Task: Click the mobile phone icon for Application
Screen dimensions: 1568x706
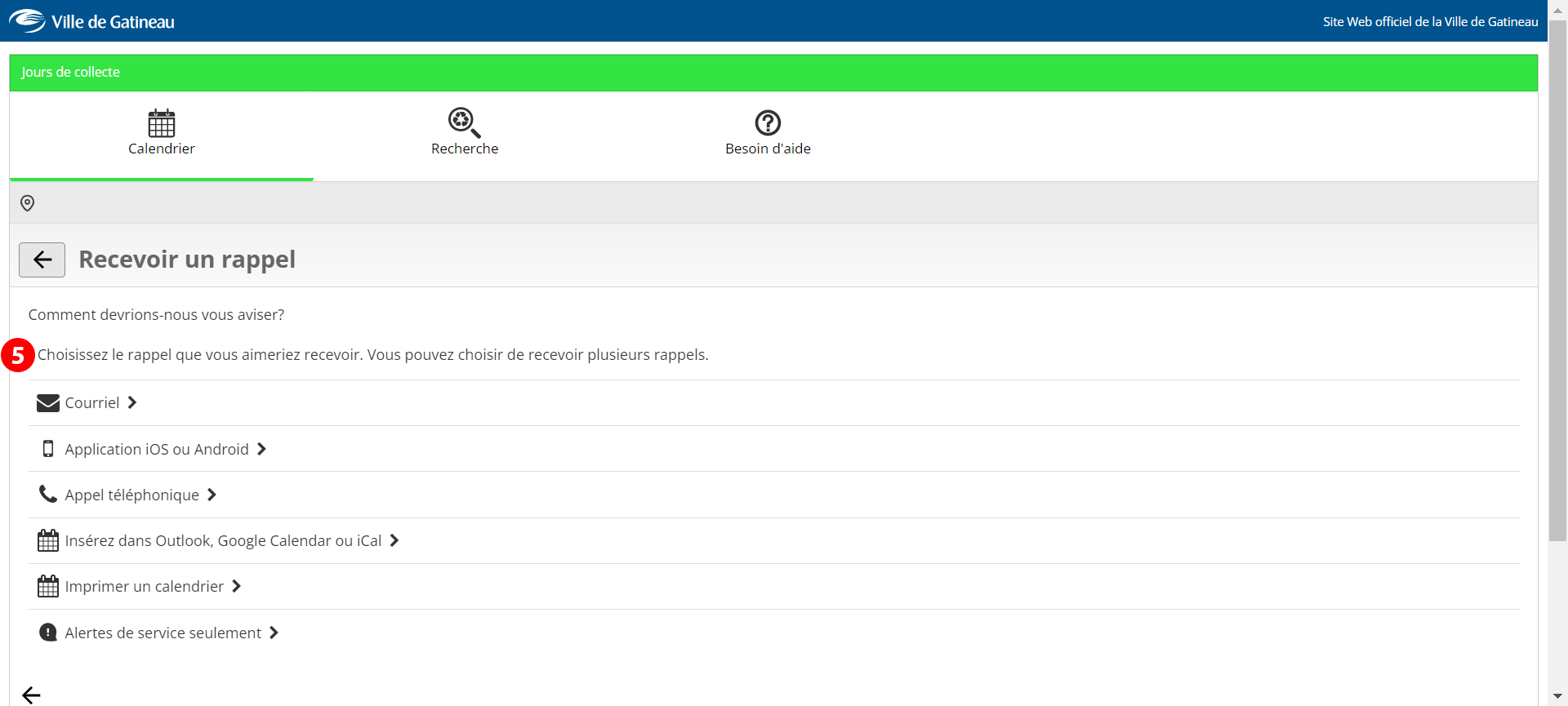Action: point(48,449)
